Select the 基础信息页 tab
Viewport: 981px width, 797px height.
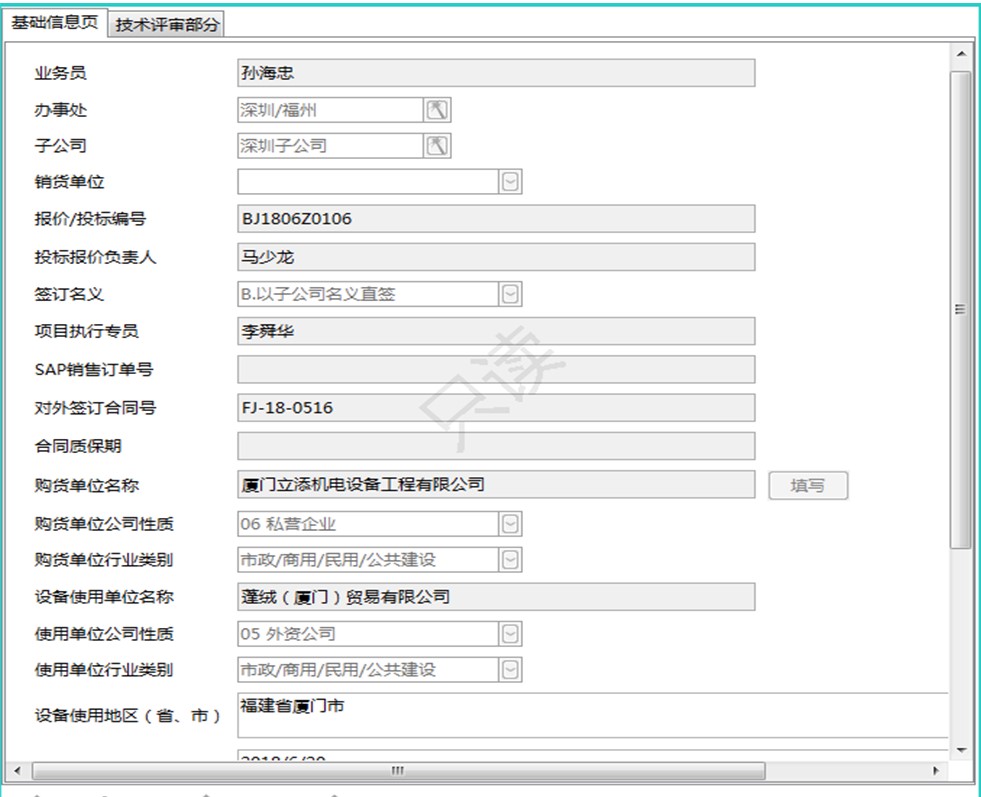55,23
